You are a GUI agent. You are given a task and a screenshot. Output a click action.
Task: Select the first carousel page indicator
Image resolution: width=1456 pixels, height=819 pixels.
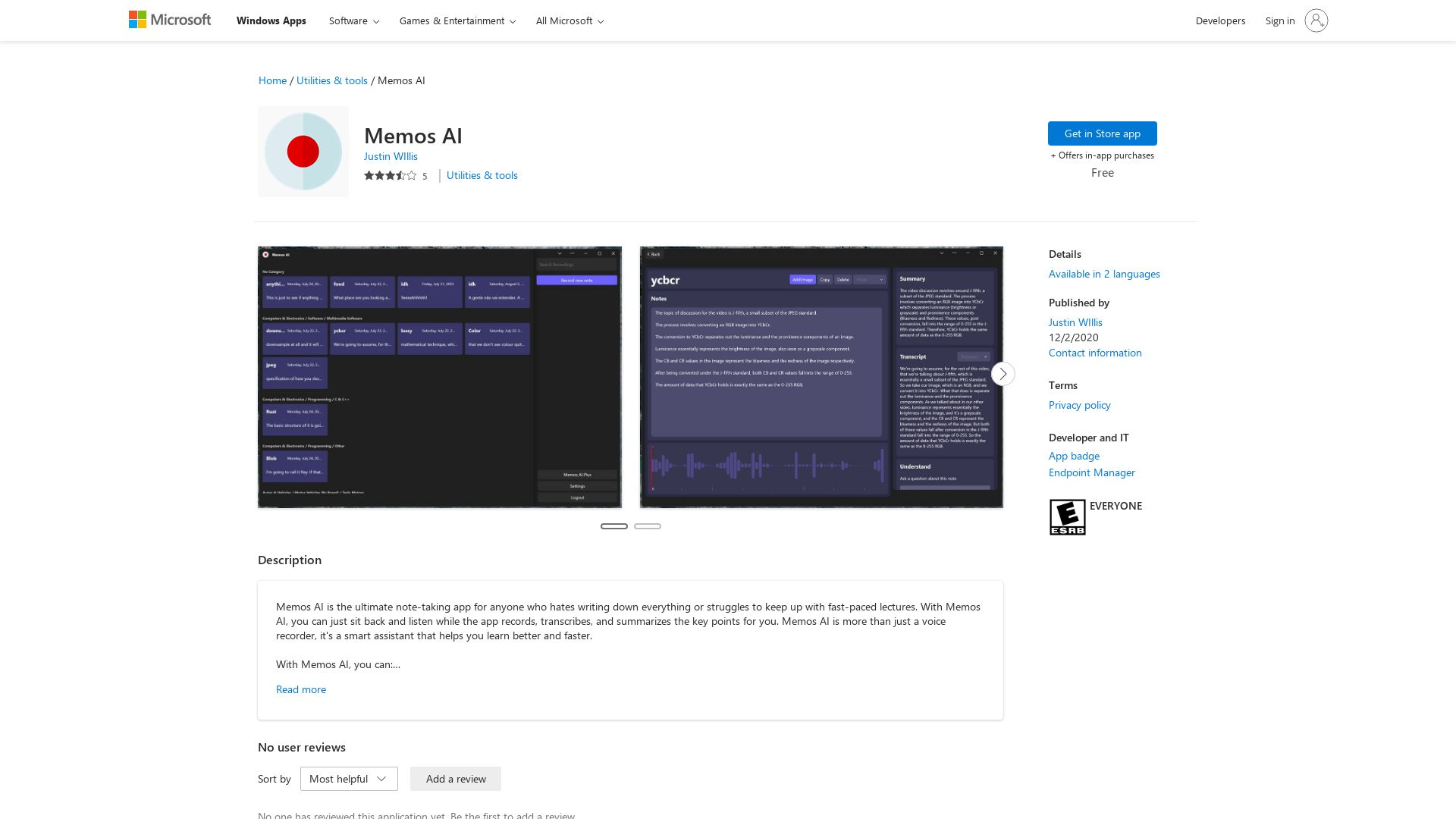(x=613, y=526)
